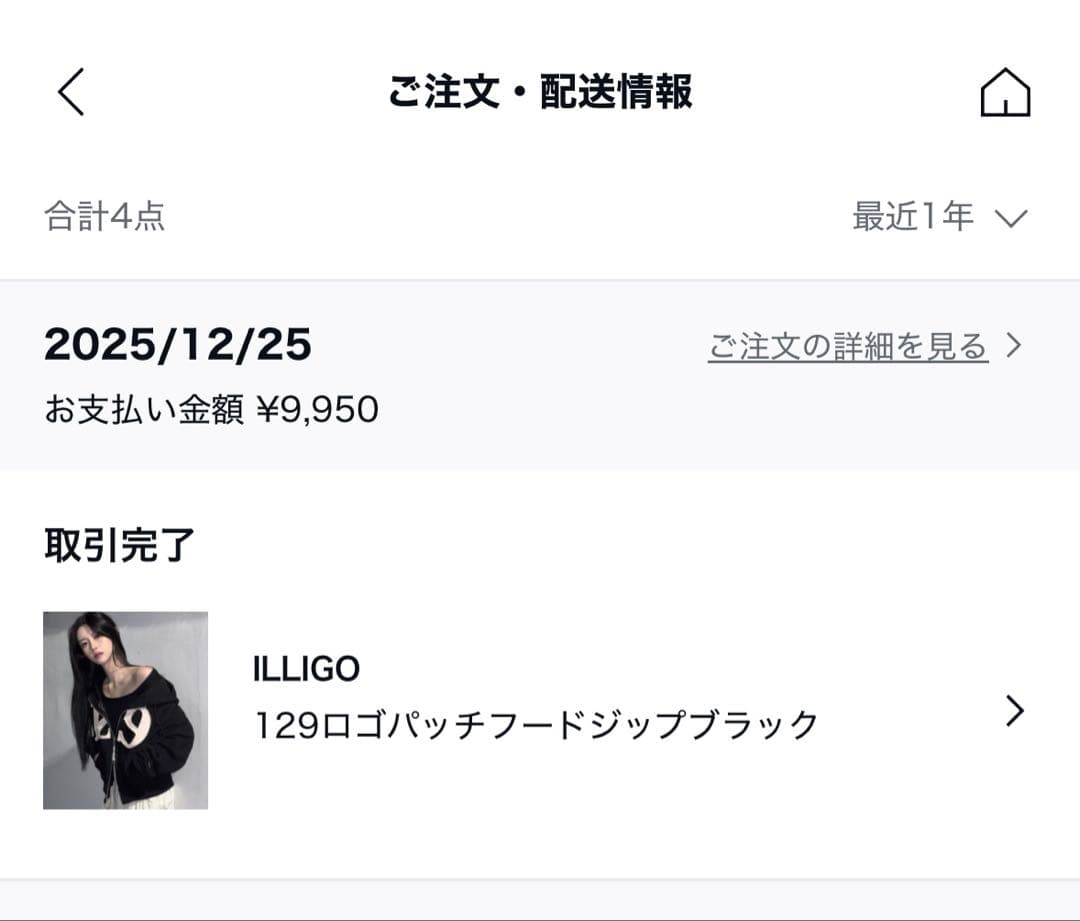The width and height of the screenshot is (1080, 921).
Task: Tap the 取引完了 status label
Action: [120, 545]
